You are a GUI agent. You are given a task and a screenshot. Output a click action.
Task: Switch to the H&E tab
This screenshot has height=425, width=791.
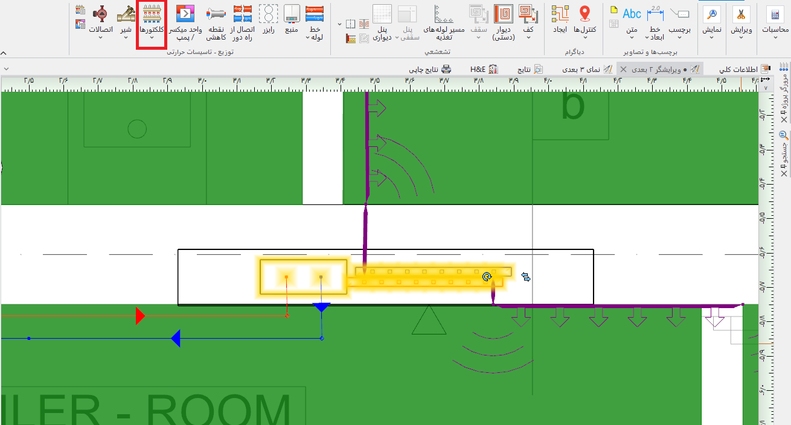(x=484, y=69)
